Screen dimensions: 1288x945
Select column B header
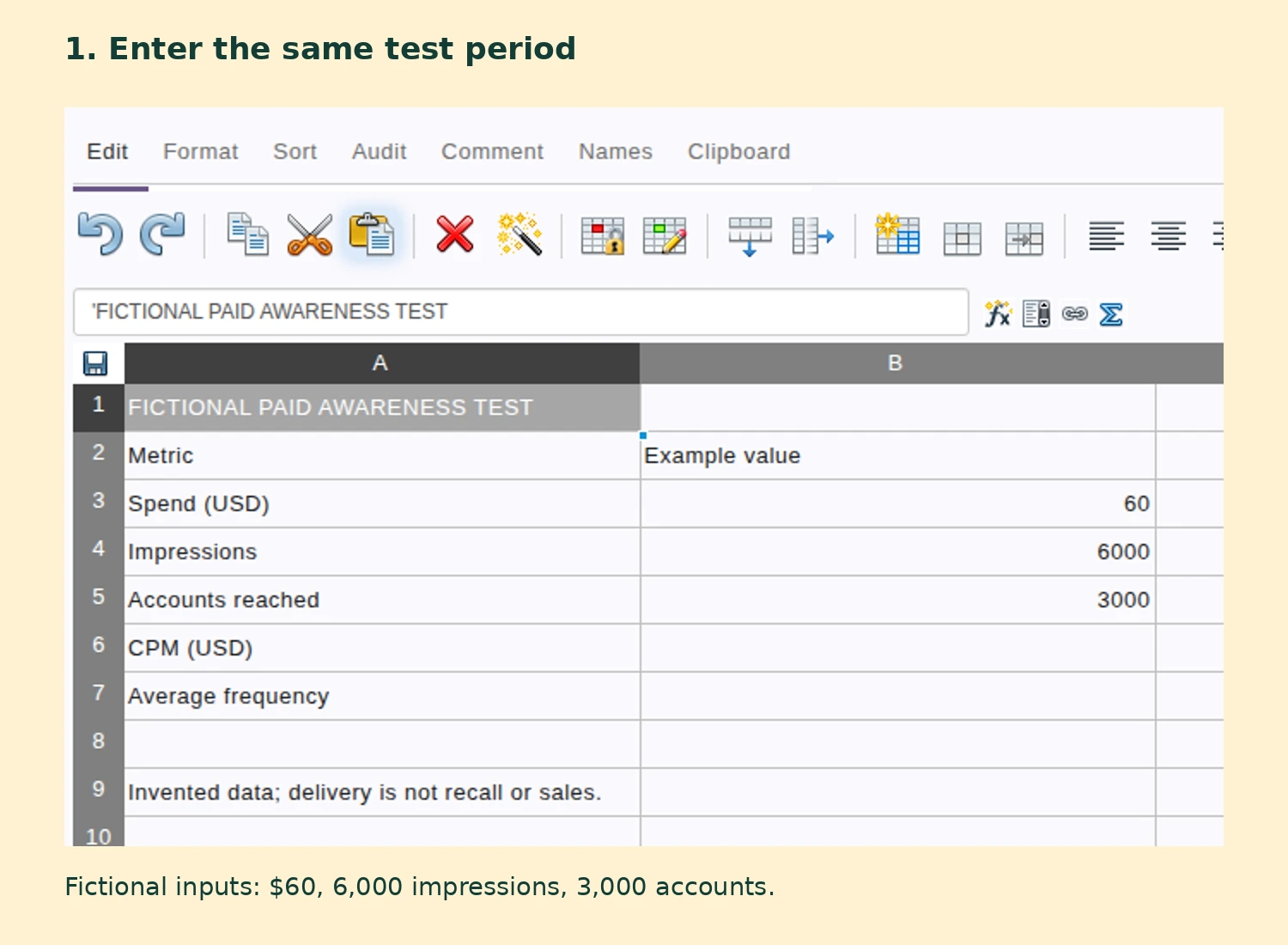pyautogui.click(x=897, y=363)
